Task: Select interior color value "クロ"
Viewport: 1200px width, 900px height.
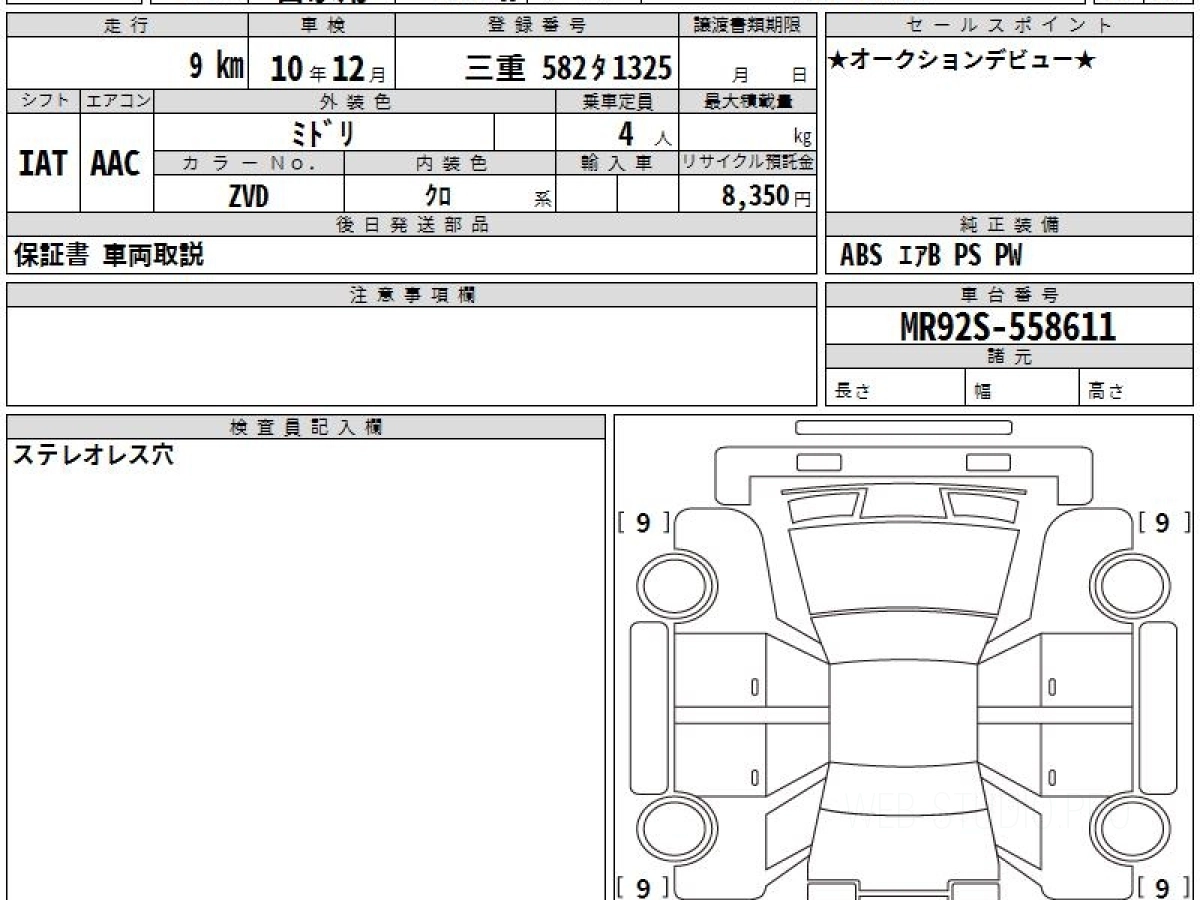Action: click(439, 196)
